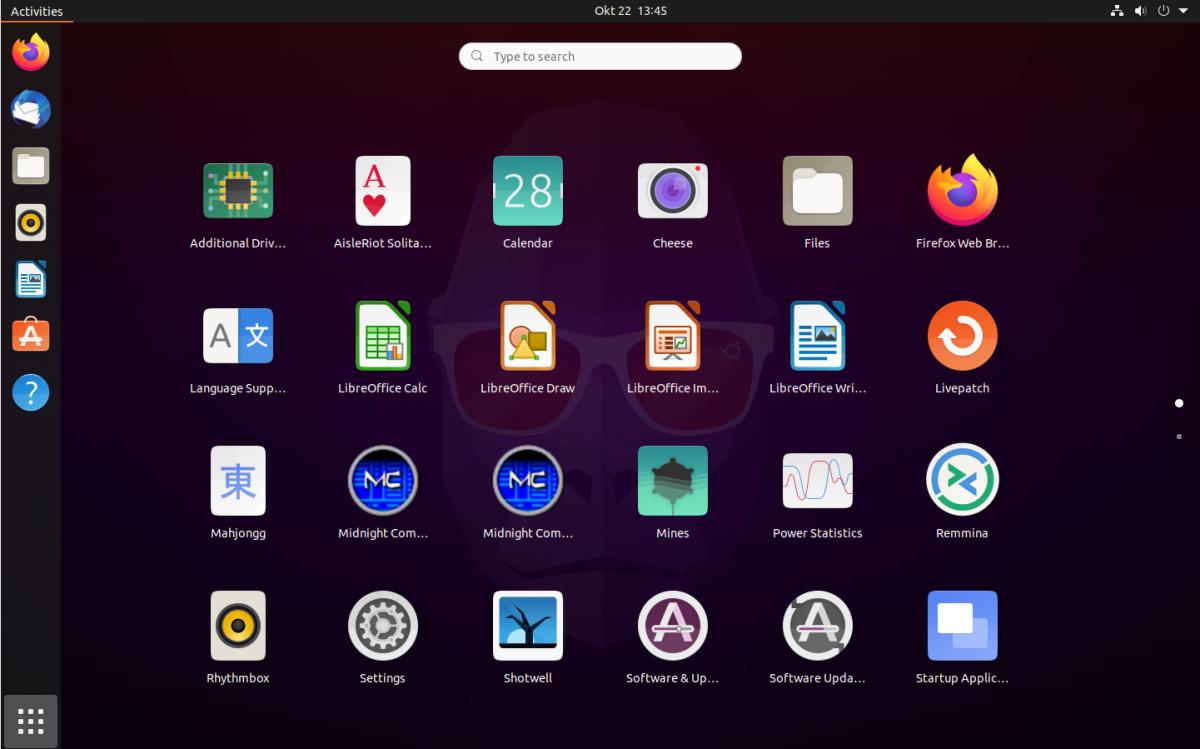1200x749 pixels.
Task: Launch Power Statistics
Action: [x=817, y=481]
